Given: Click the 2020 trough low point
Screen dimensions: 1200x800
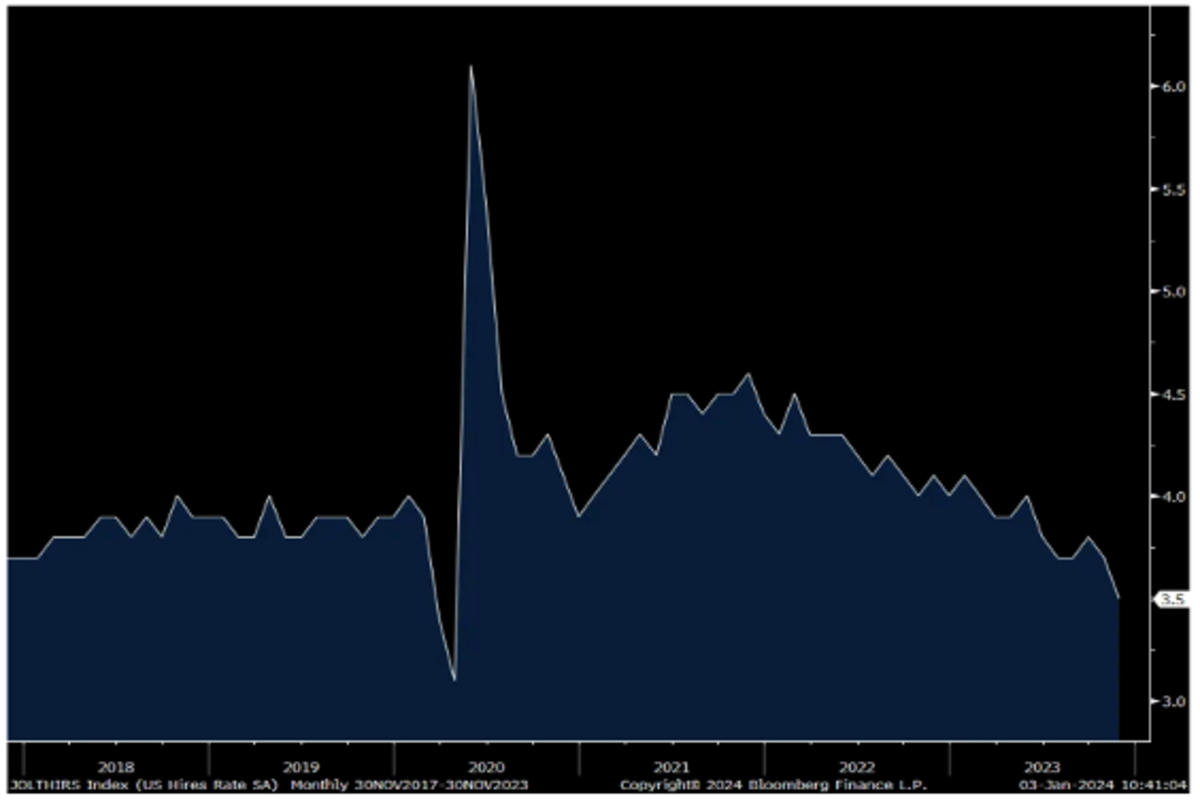Looking at the screenshot, I should [454, 680].
